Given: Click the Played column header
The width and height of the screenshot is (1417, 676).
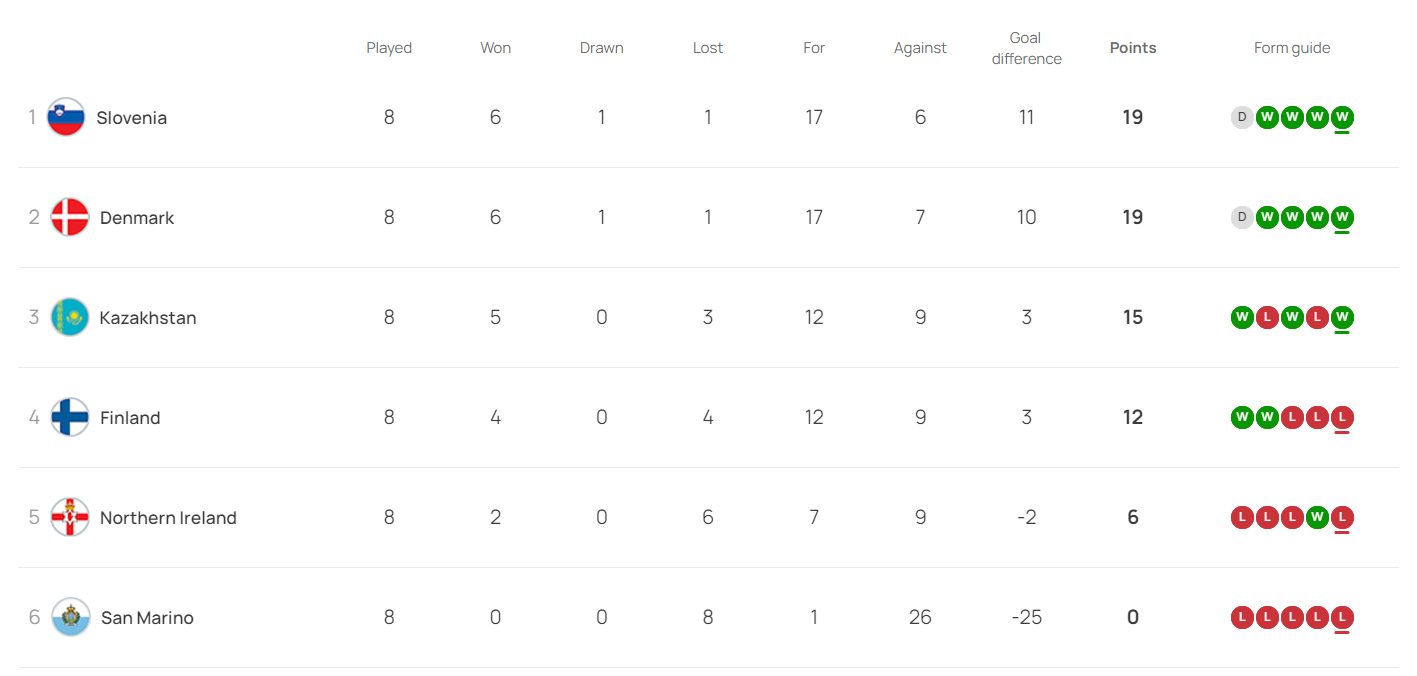Looking at the screenshot, I should coord(389,48).
